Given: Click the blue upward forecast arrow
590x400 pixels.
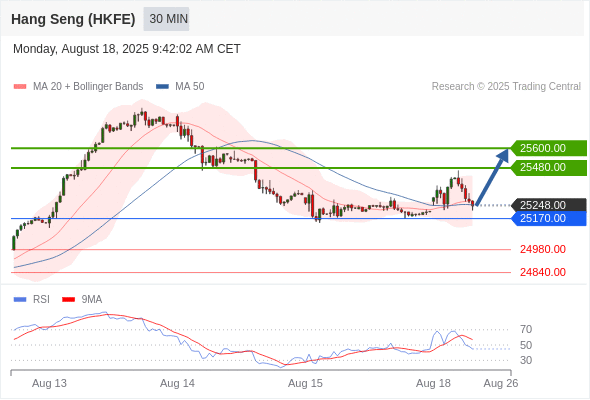Looking at the screenshot, I should [492, 177].
